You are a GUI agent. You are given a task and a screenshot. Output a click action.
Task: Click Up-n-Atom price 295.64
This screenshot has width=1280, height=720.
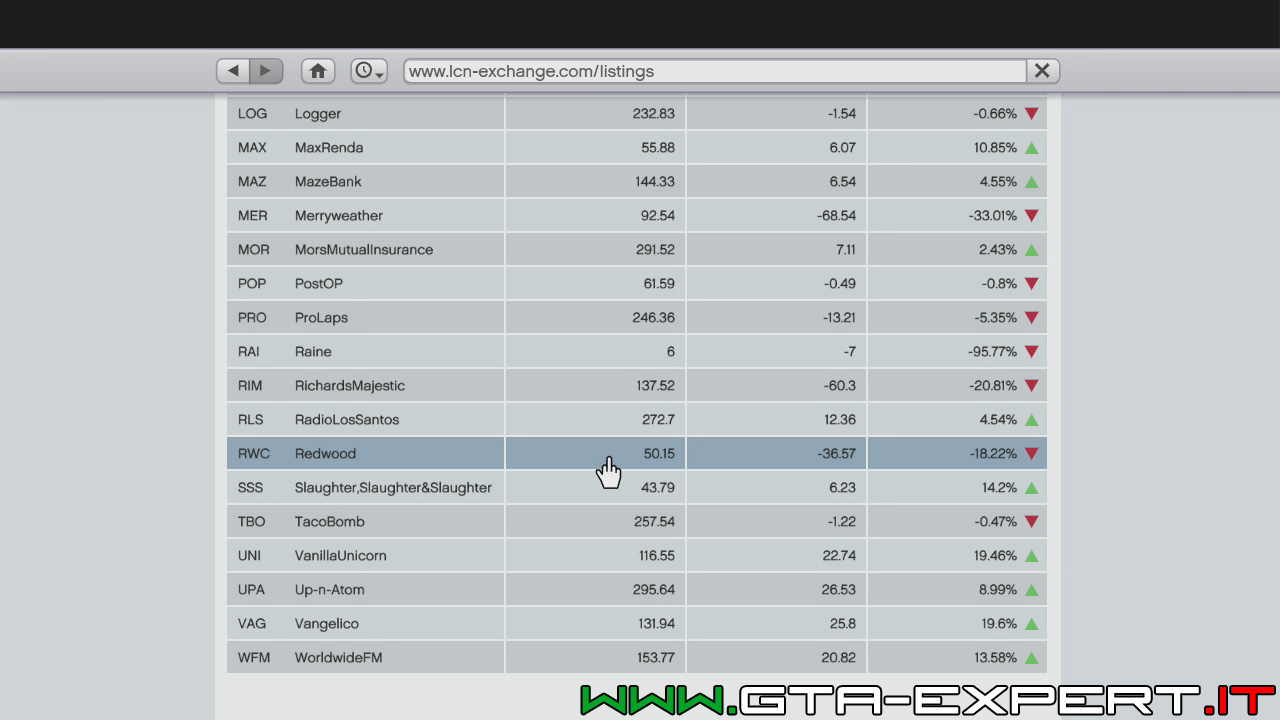[x=654, y=590]
